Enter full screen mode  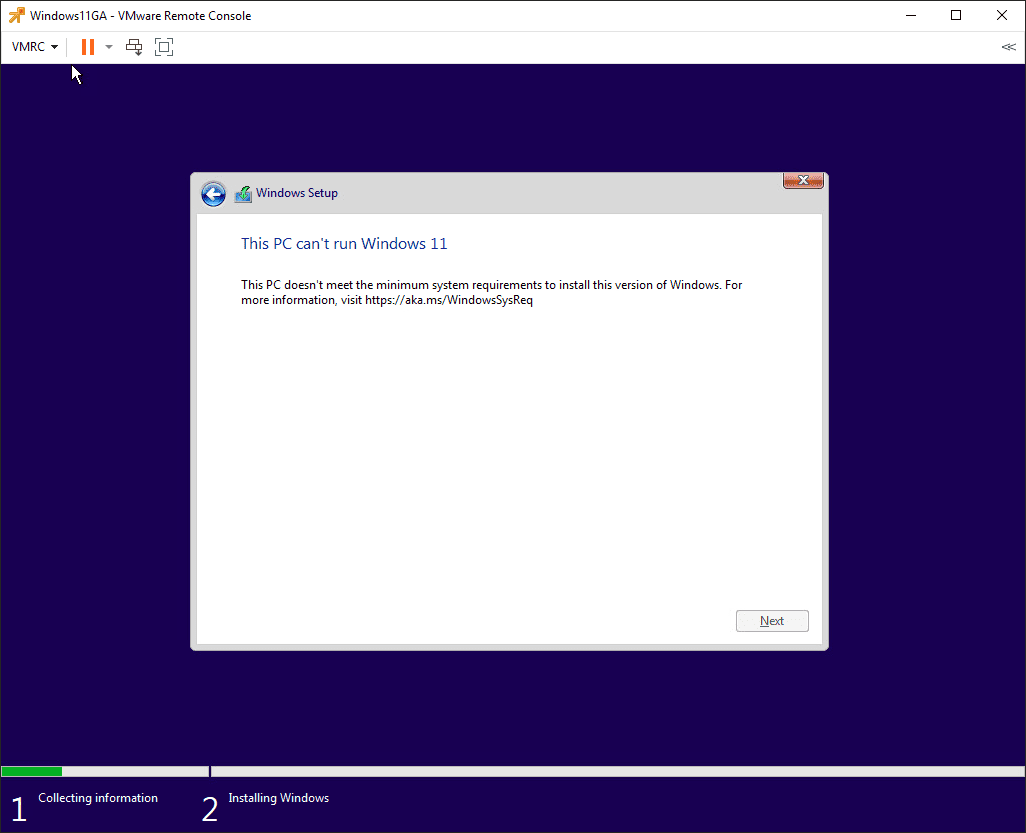[x=163, y=46]
